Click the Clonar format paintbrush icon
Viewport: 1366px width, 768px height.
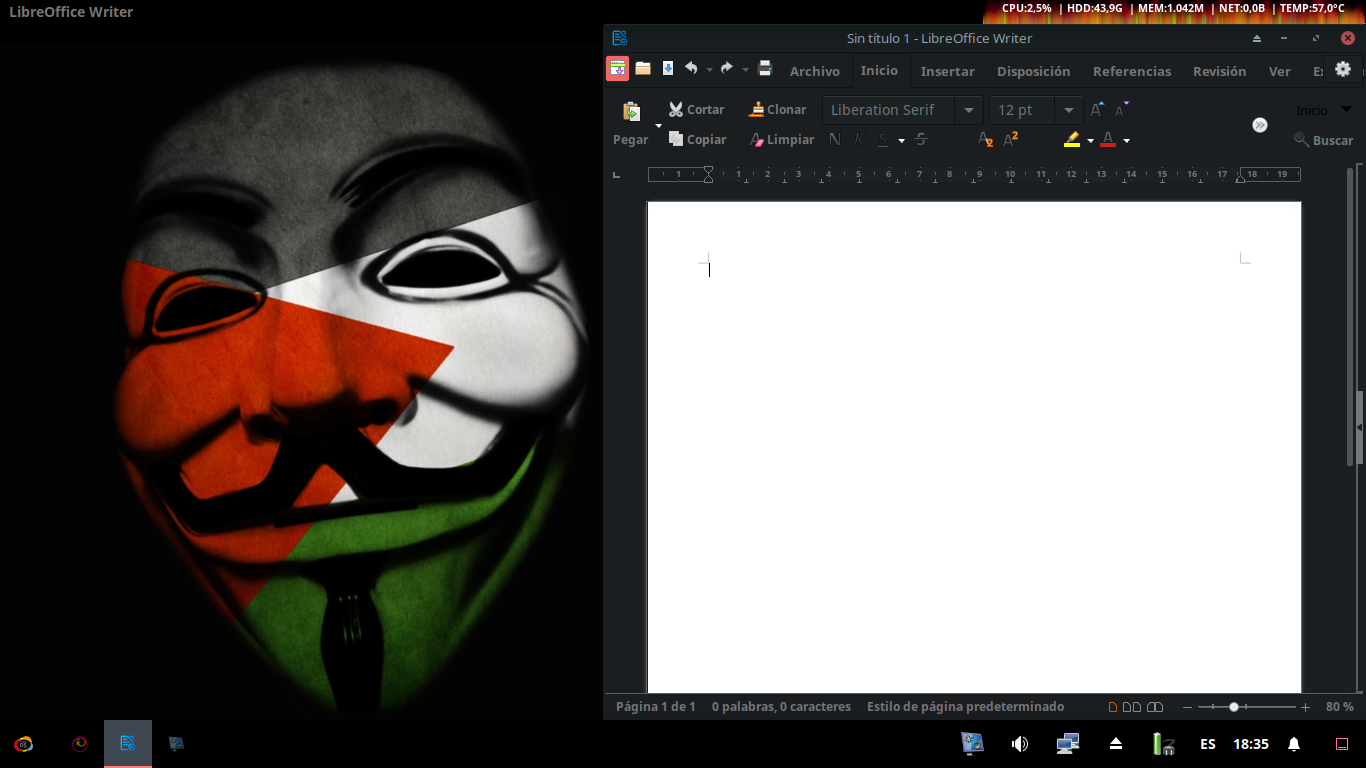pyautogui.click(x=757, y=110)
